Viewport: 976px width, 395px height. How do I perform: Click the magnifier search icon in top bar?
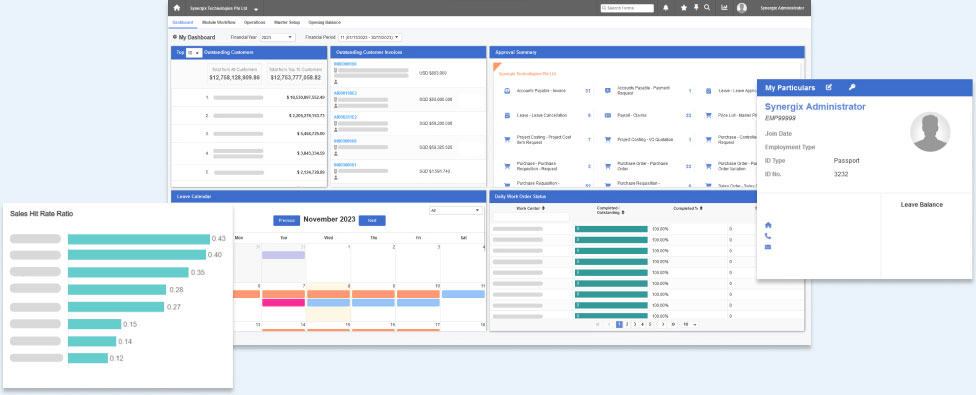click(706, 8)
